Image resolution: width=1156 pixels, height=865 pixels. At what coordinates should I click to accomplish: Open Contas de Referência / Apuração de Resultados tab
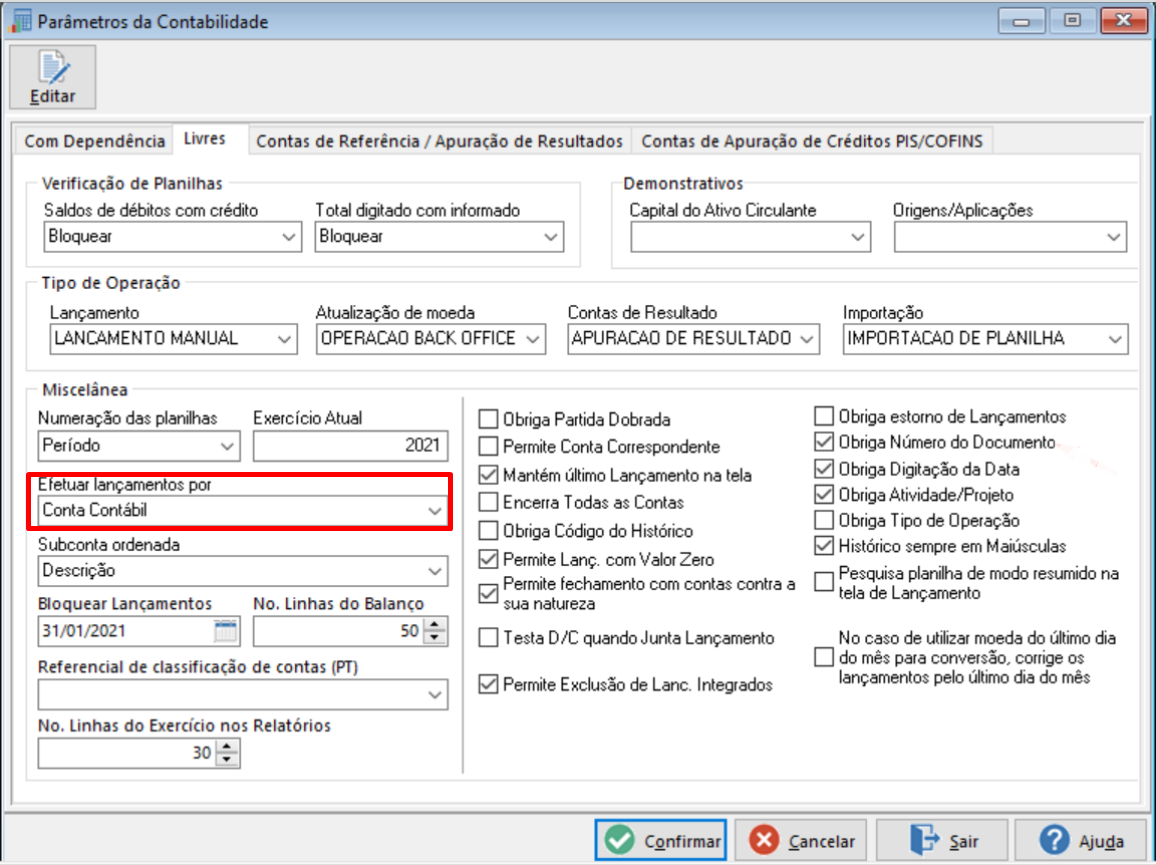[x=439, y=141]
